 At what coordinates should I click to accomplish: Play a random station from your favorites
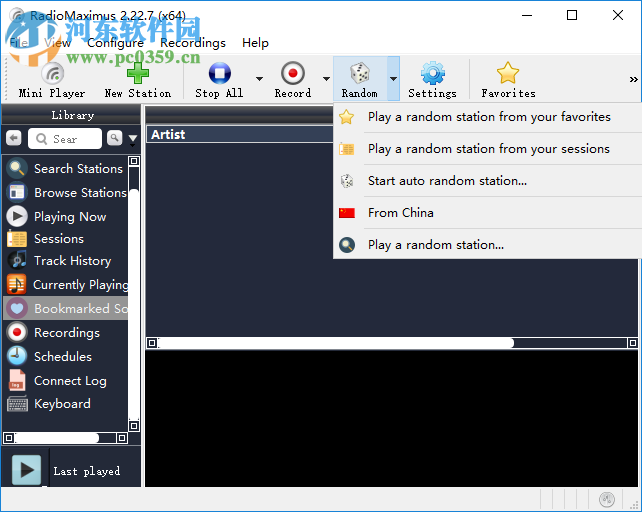point(488,117)
